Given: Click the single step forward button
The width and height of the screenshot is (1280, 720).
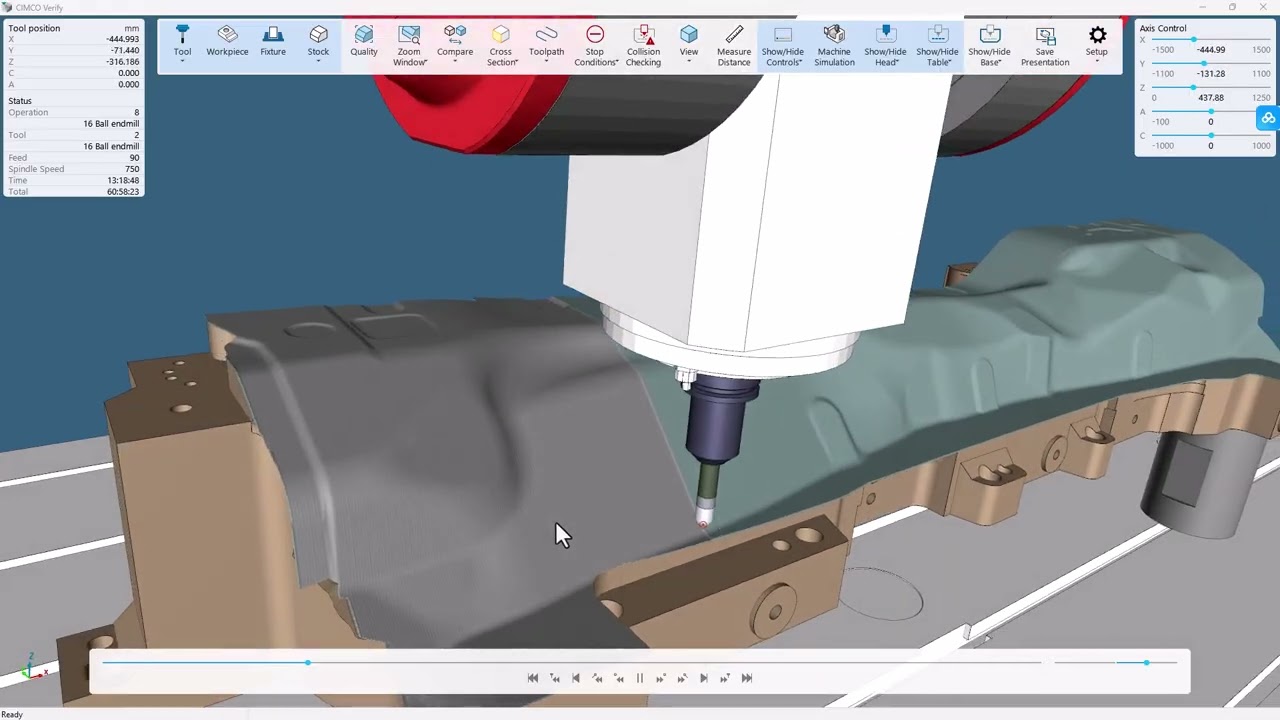Looking at the screenshot, I should (703, 678).
